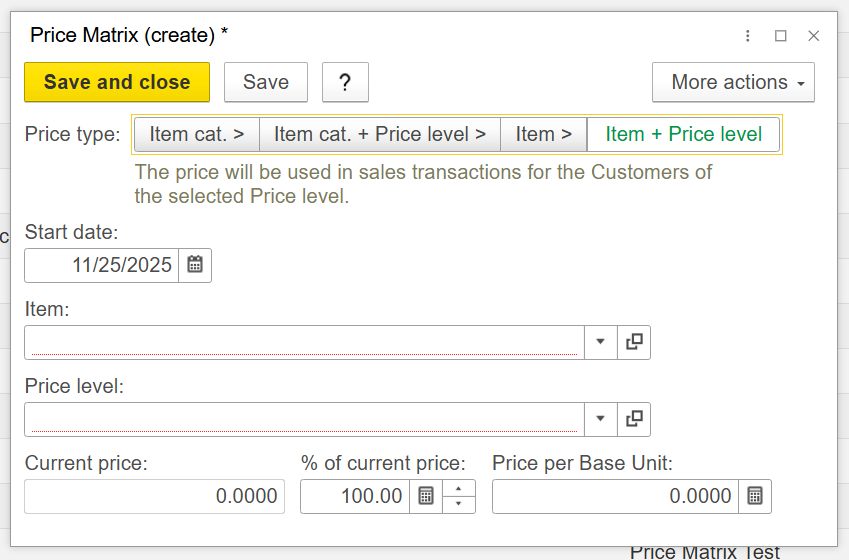
Task: Open the Start date calendar picker
Action: (195, 265)
